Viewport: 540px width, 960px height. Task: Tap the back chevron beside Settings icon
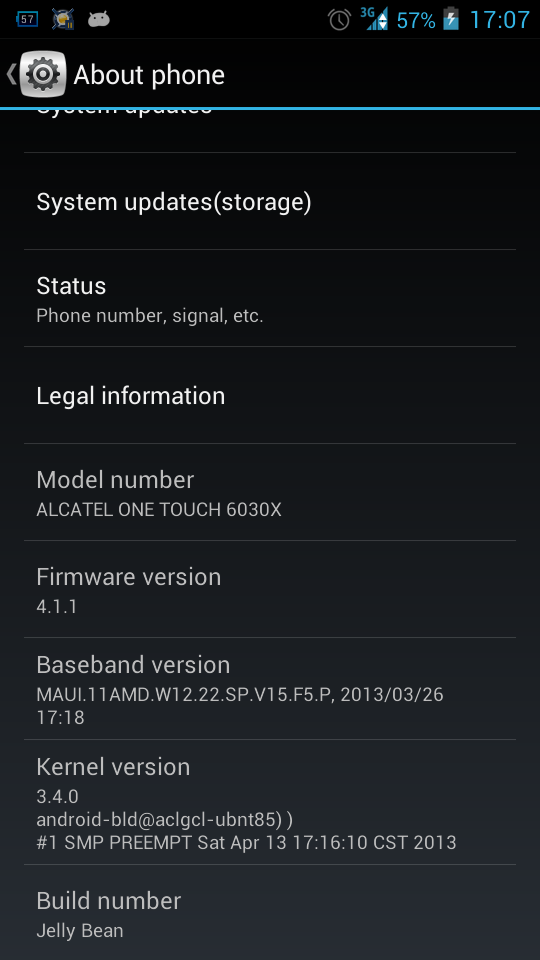11,74
